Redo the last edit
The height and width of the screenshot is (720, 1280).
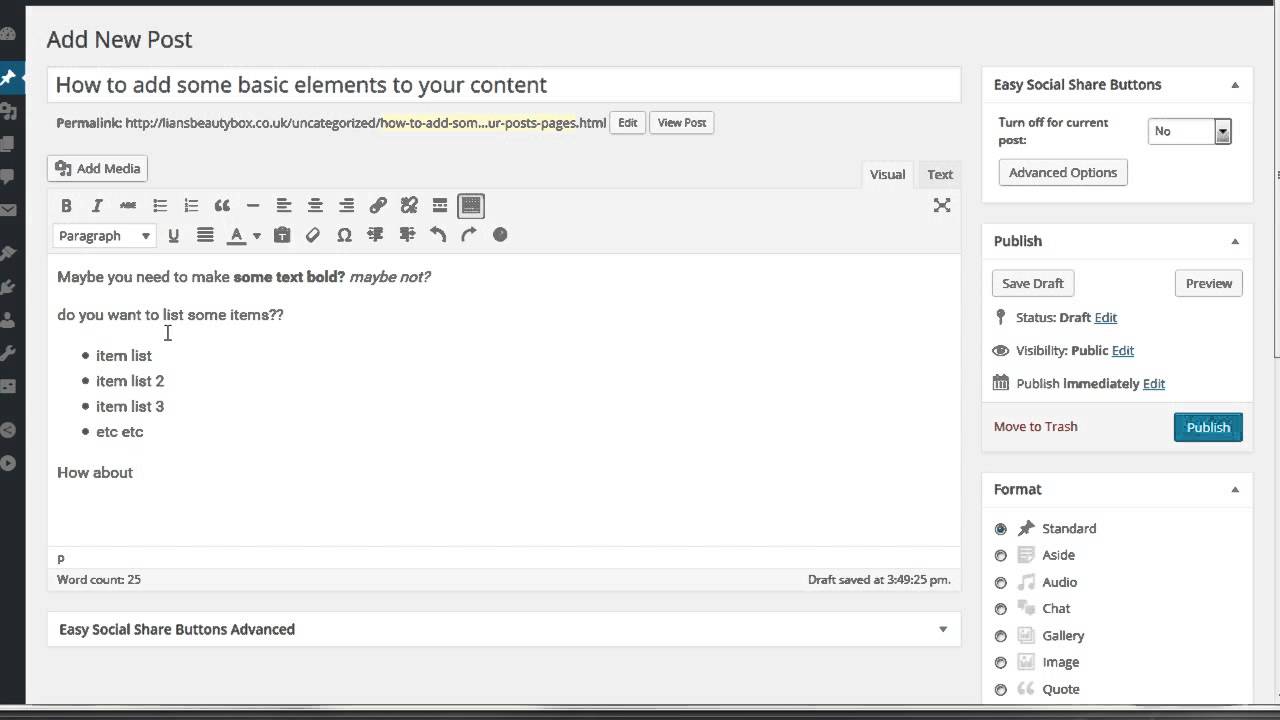pos(469,235)
